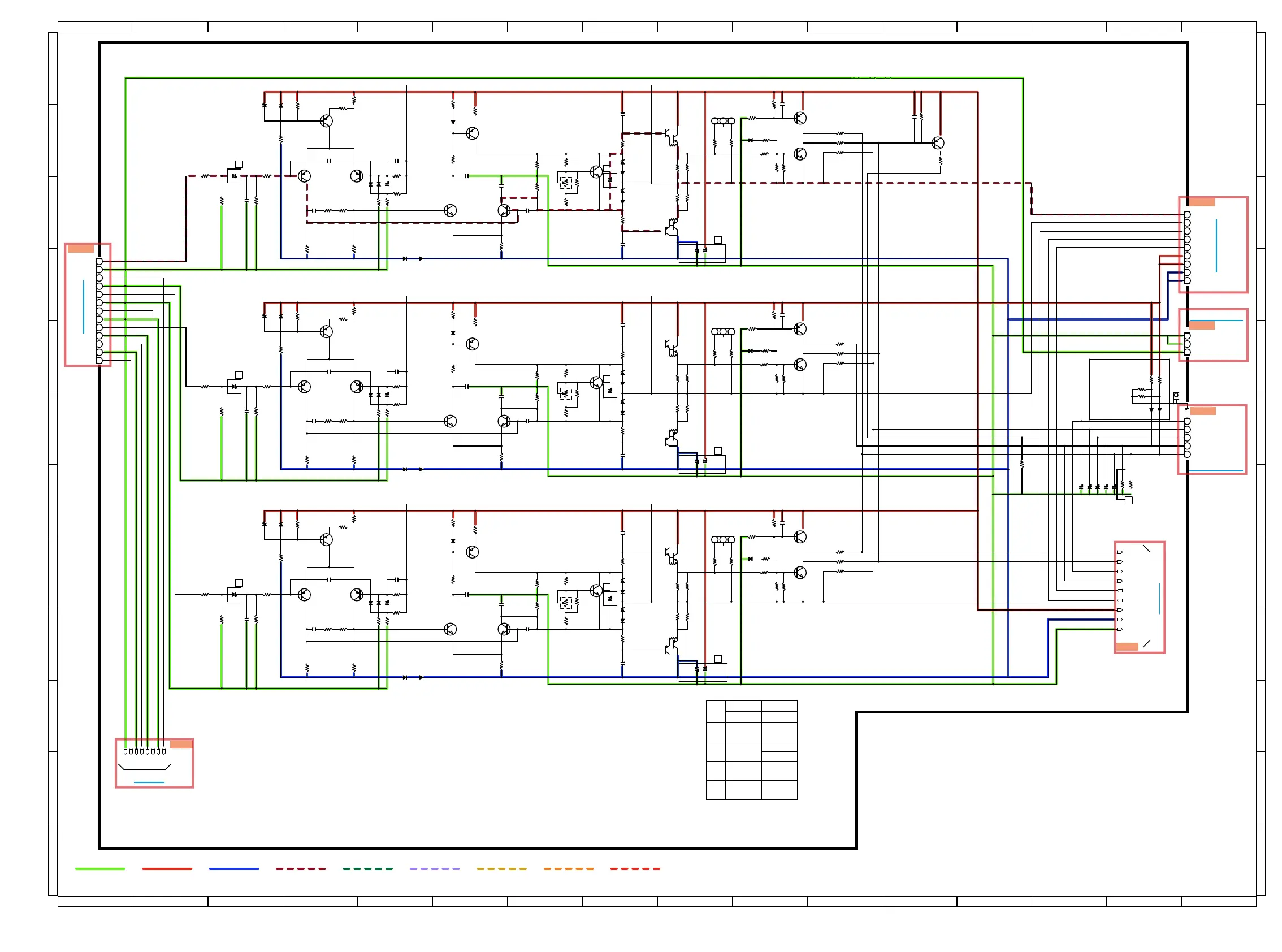Click the orange tag on the left-edge connector

coord(81,248)
